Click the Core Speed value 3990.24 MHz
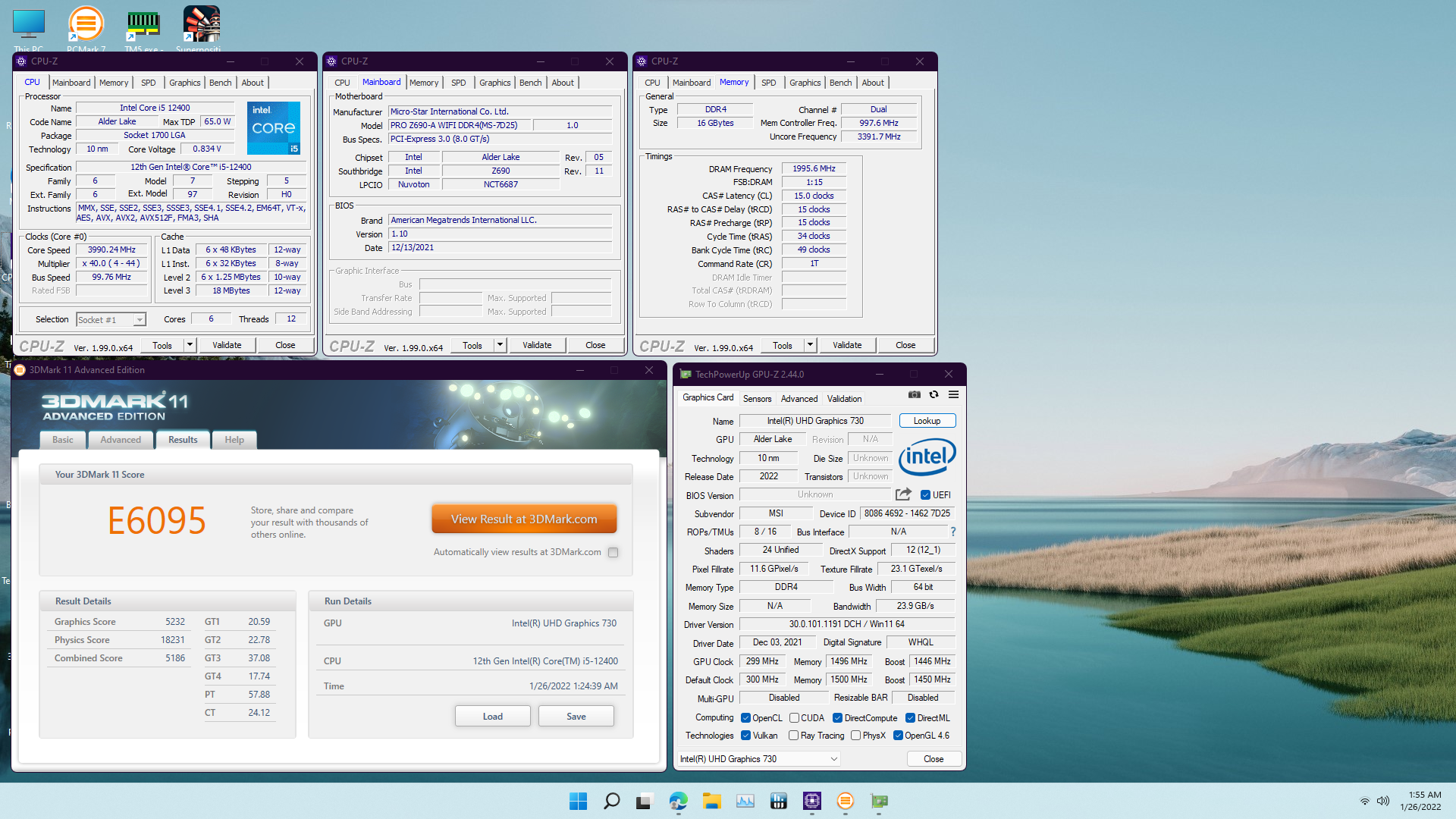1456x819 pixels. 111,249
